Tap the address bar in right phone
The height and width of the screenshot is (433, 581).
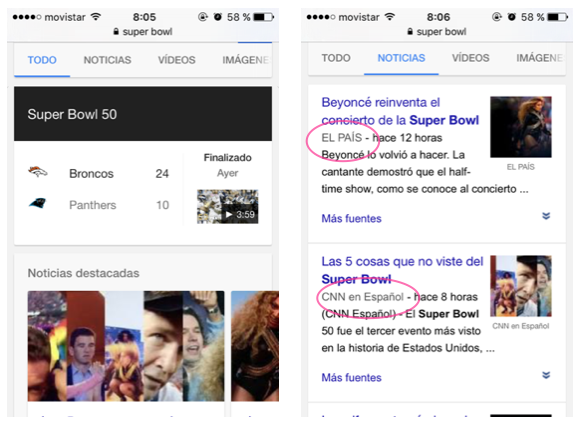pyautogui.click(x=436, y=31)
